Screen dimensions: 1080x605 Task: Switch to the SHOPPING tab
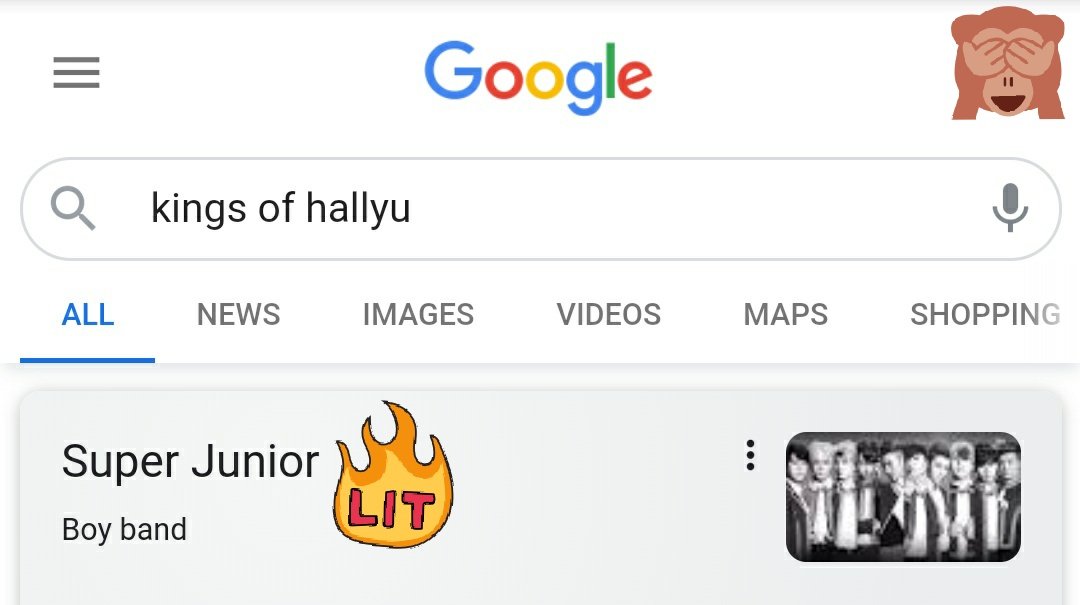(985, 315)
